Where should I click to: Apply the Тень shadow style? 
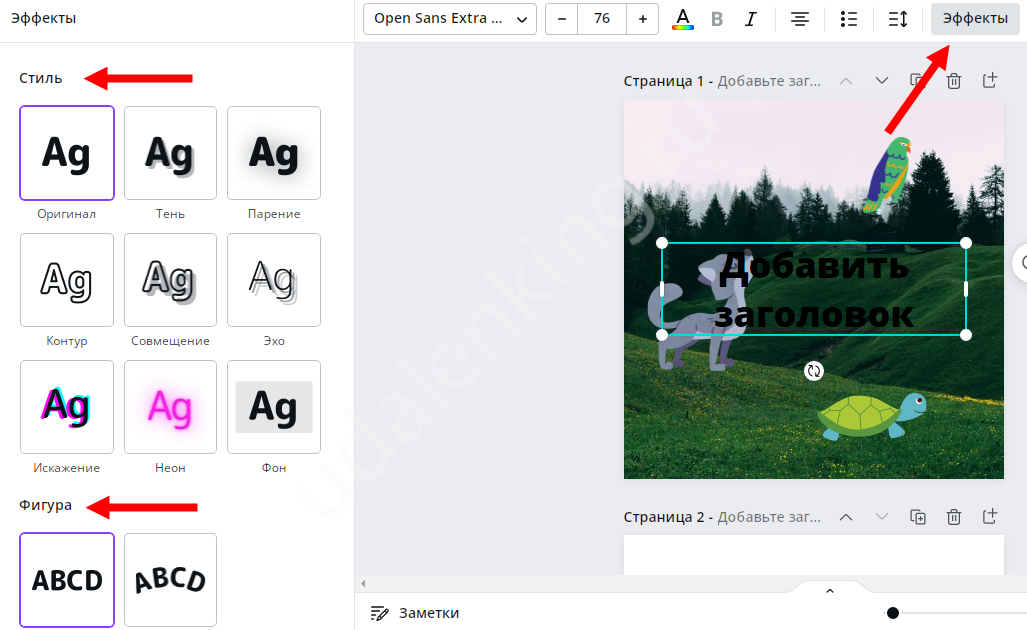tap(170, 153)
